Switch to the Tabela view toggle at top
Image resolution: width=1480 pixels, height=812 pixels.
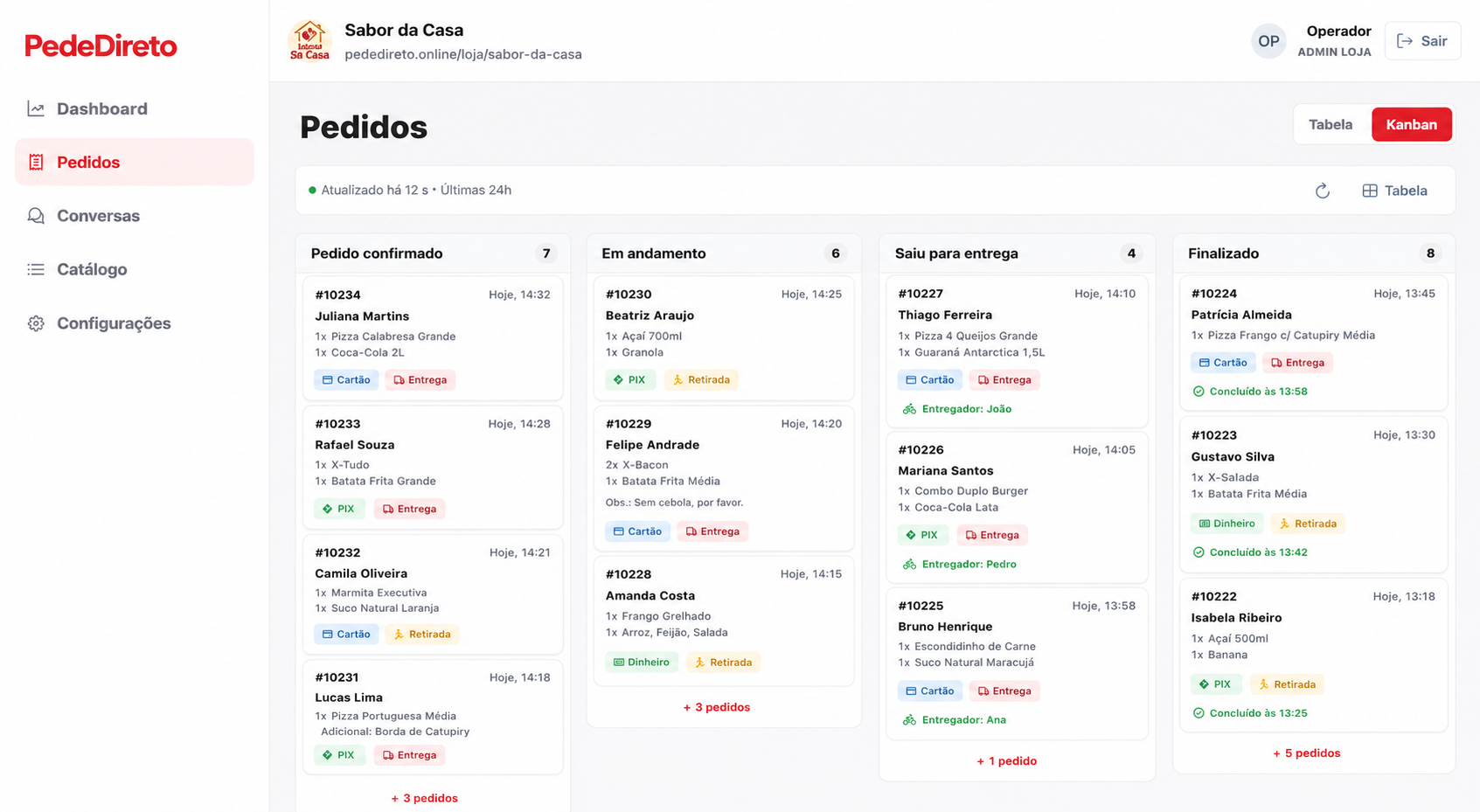pos(1331,124)
